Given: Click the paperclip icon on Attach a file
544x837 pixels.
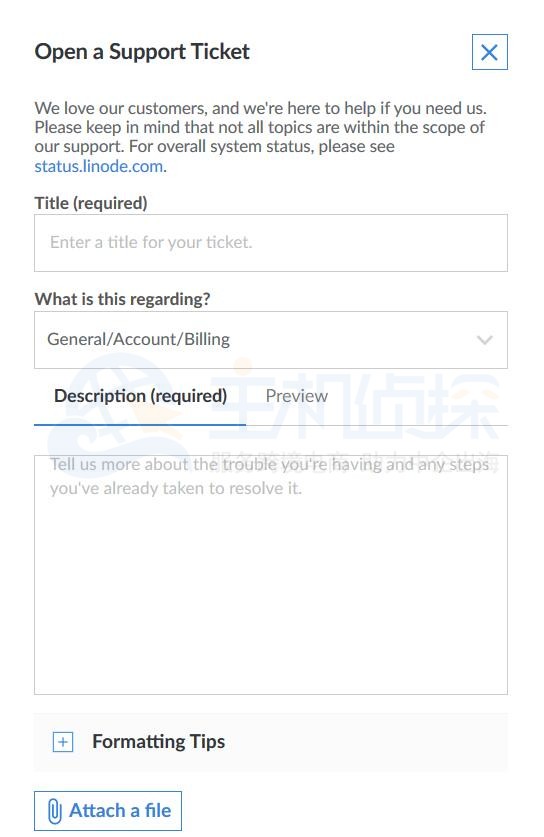Looking at the screenshot, I should coord(54,811).
